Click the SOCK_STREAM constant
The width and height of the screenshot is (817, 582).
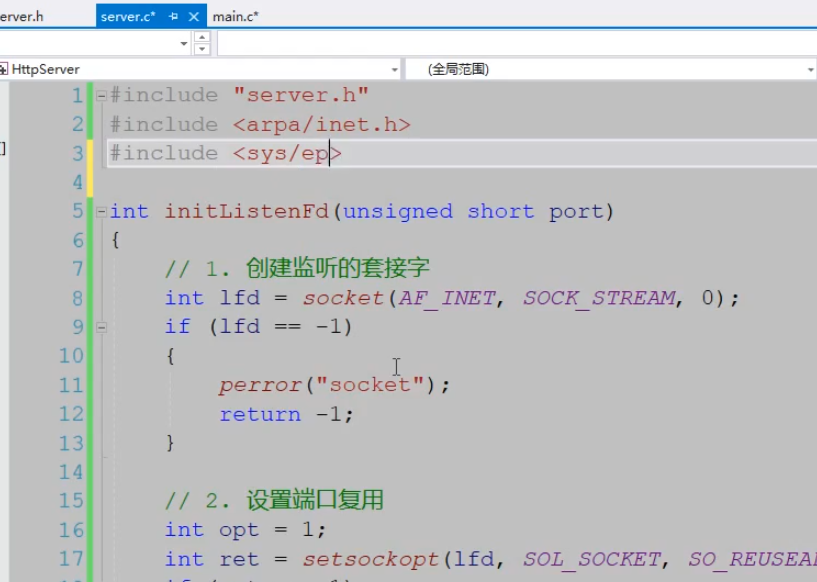599,299
